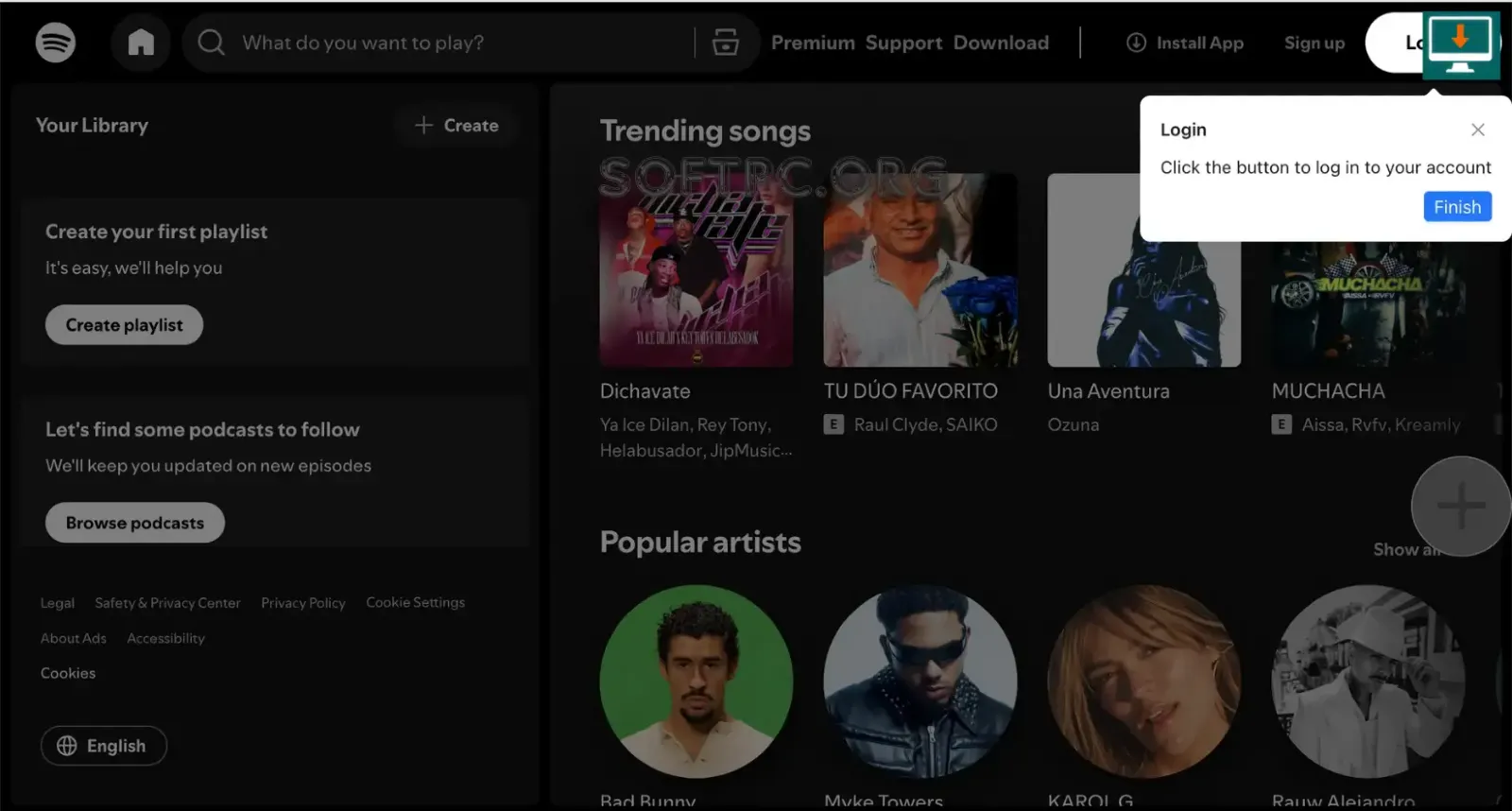Screen dimensions: 1512x811
Task: Click Show all beside Popular artists
Action: 1407,549
